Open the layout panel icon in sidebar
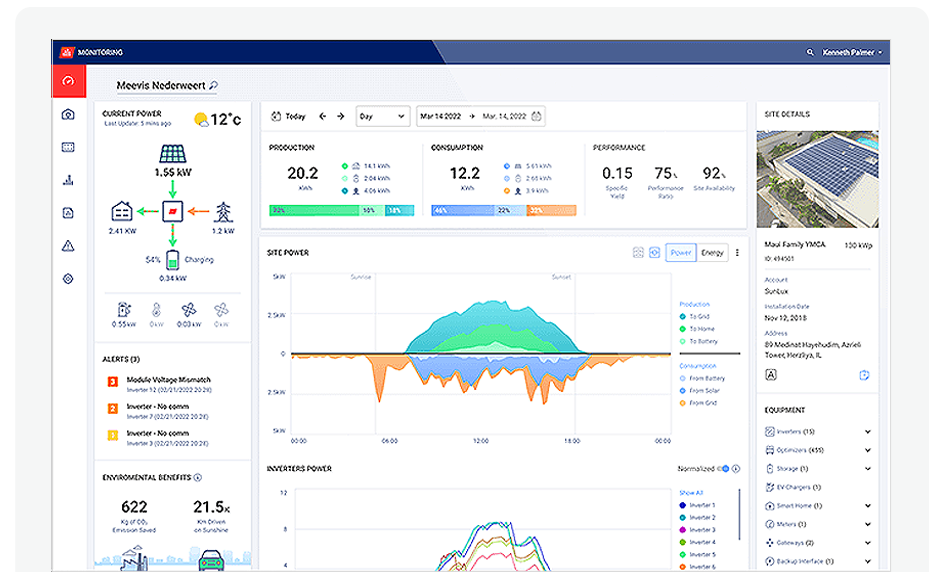Image resolution: width=940 pixels, height=572 pixels. click(68, 147)
